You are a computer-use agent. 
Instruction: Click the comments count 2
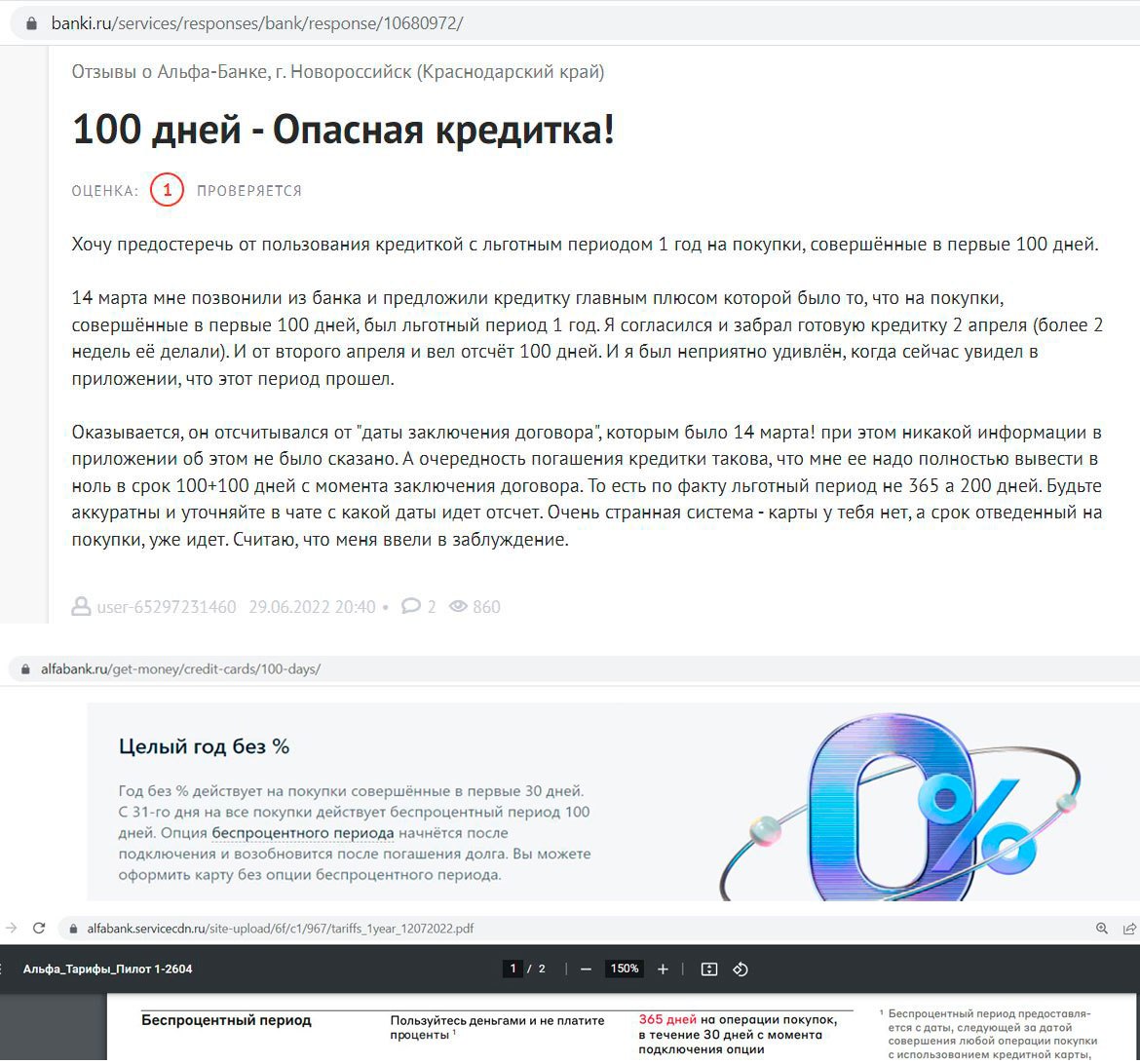[x=432, y=607]
